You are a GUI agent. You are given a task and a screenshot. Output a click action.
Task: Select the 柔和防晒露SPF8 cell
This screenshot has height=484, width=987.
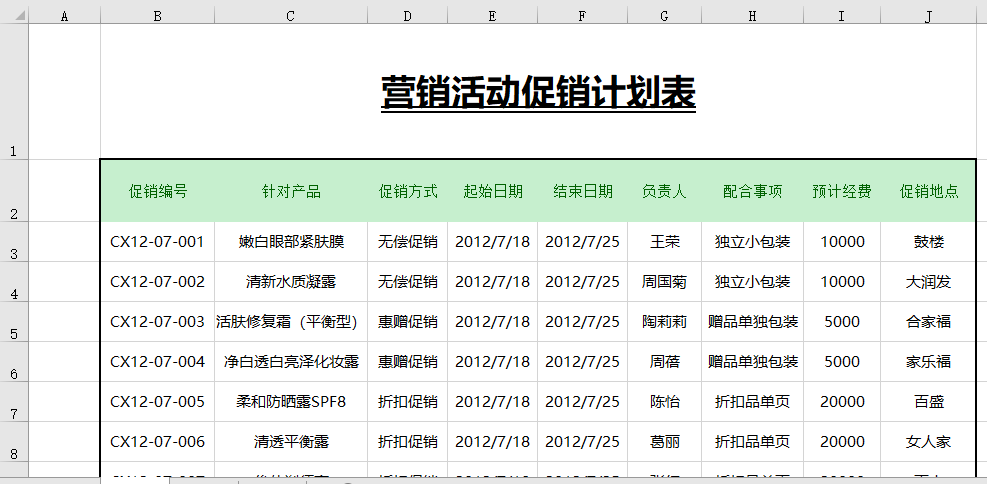(290, 402)
